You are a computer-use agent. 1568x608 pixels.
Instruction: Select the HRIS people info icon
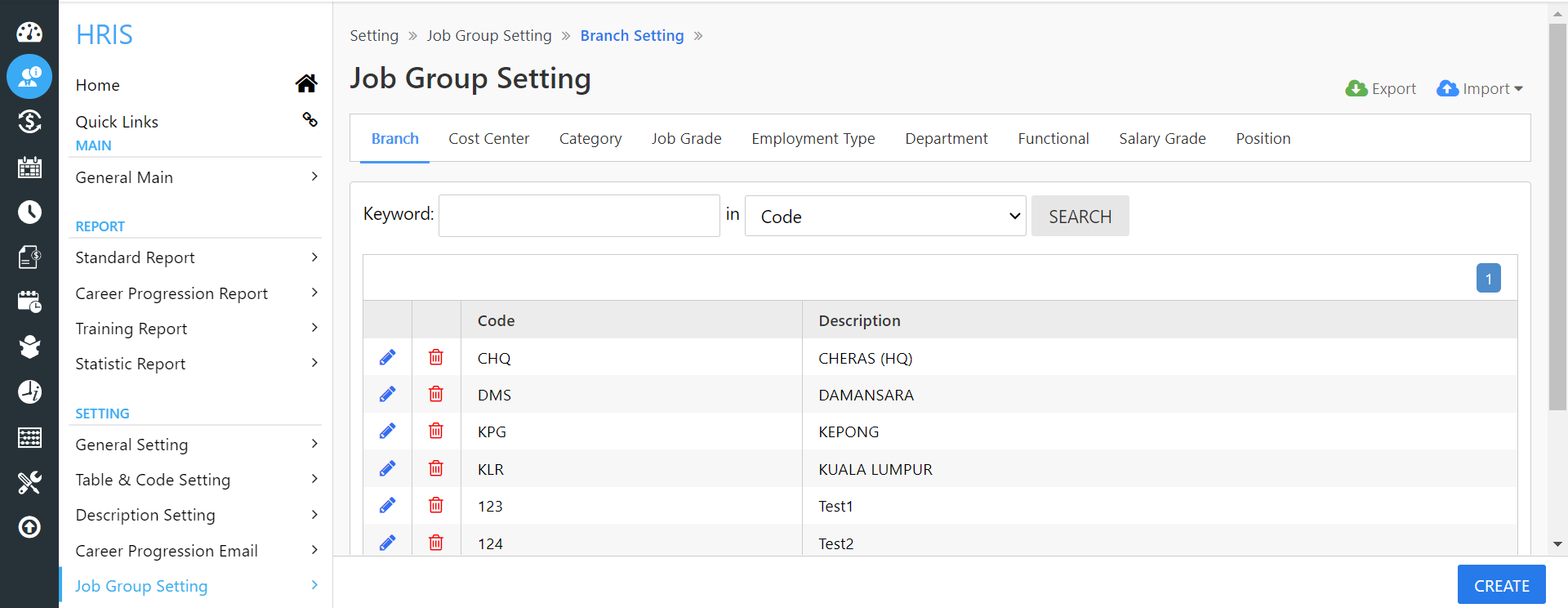[x=29, y=77]
